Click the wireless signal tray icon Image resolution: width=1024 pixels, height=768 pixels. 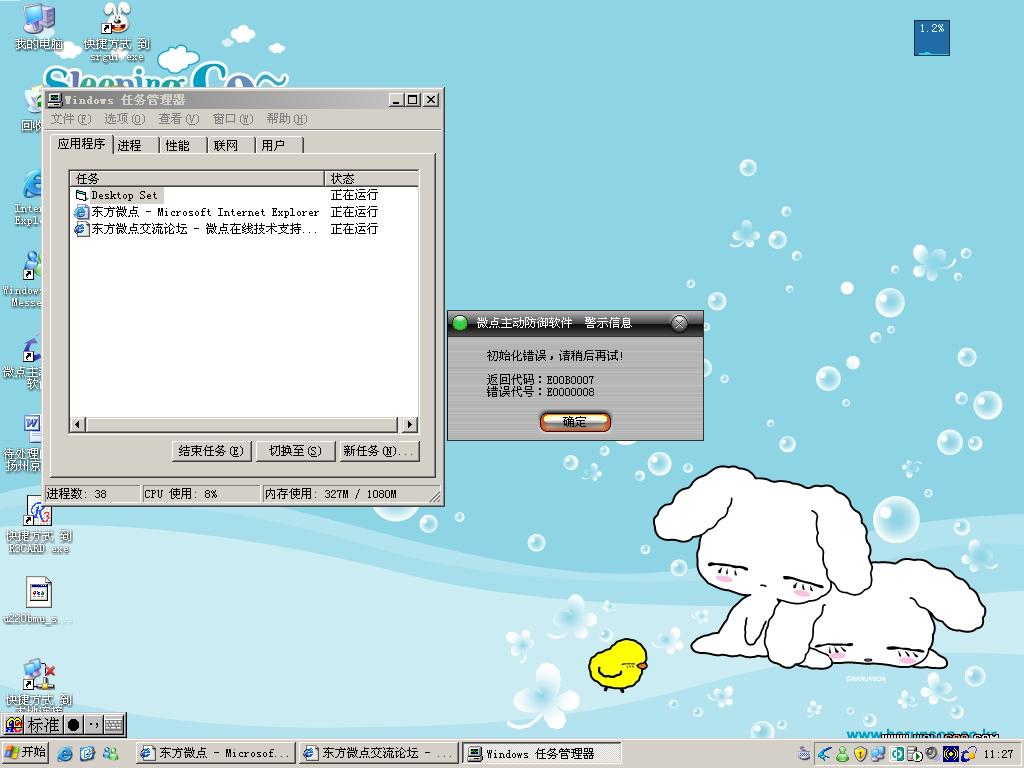[x=950, y=754]
